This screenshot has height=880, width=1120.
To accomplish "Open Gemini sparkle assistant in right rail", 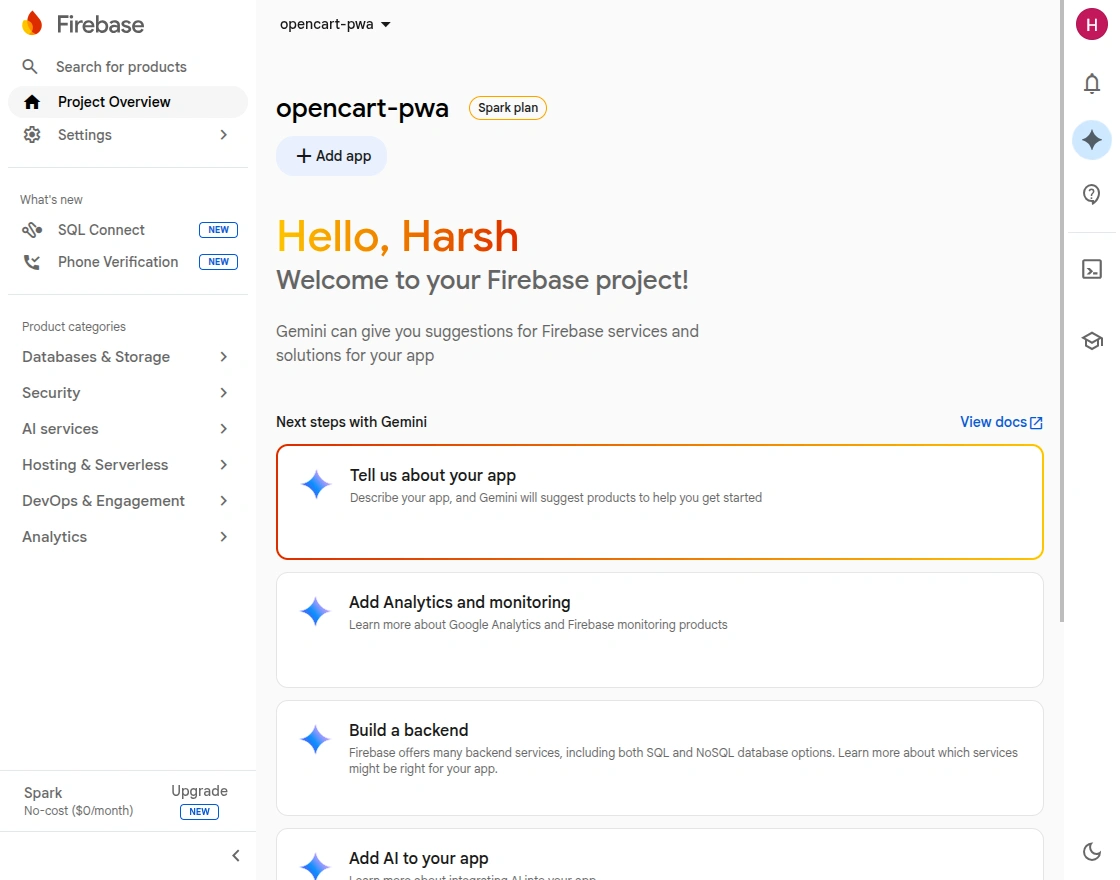I will click(1091, 140).
